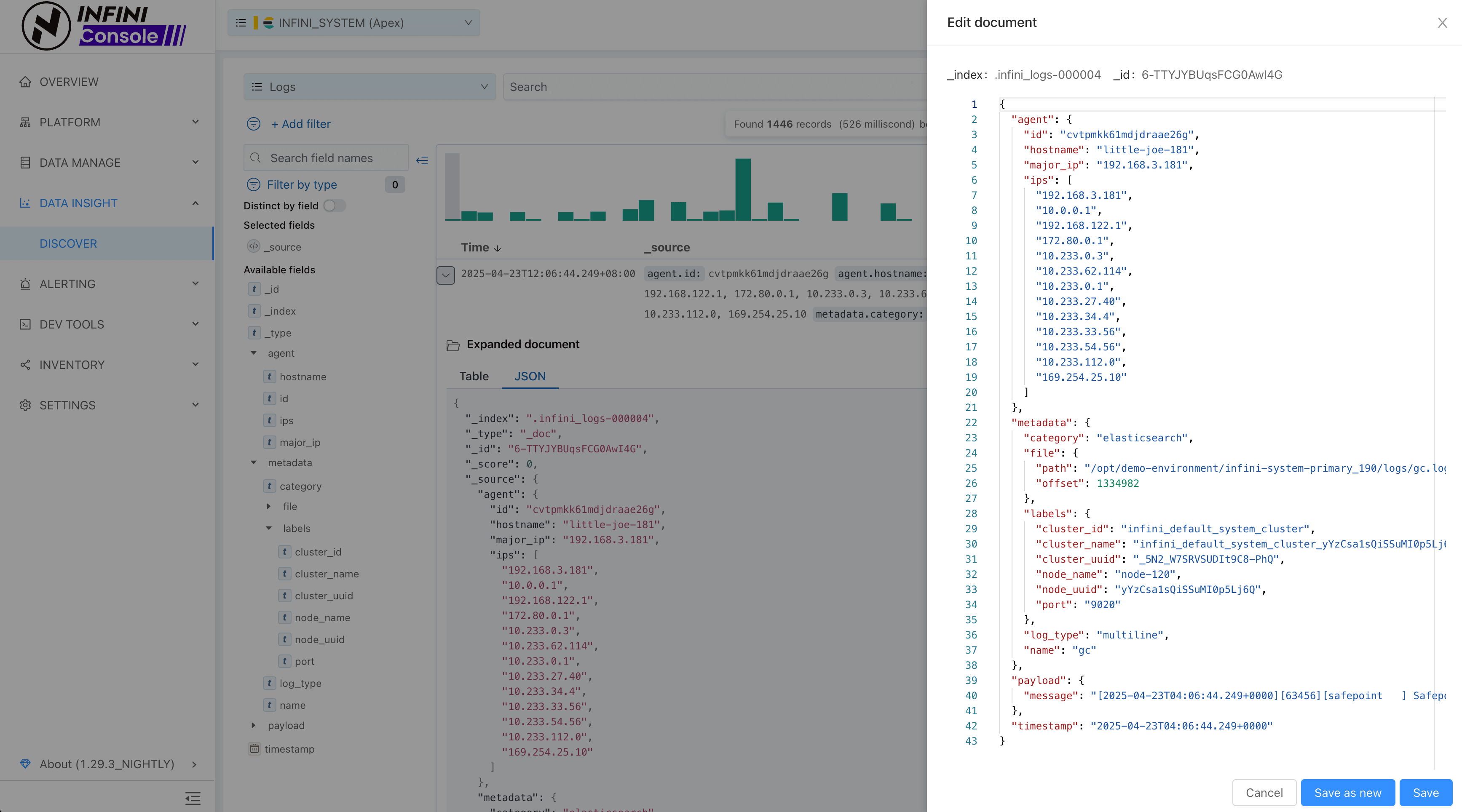Open the INFINI_SYSTEM (Apex) cluster dropdown
The width and height of the screenshot is (1462, 812).
[x=353, y=23]
